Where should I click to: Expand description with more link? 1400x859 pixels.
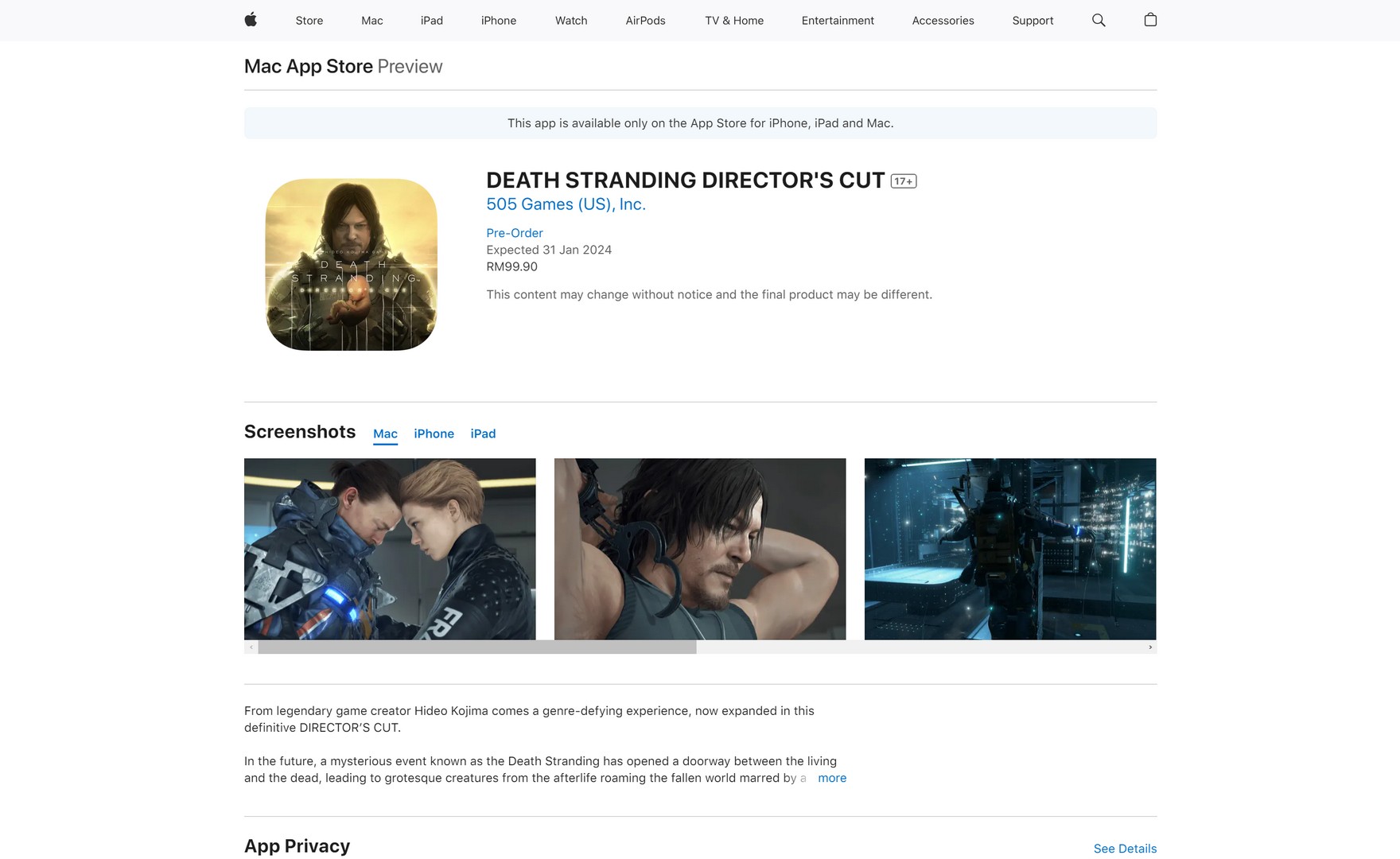click(832, 778)
